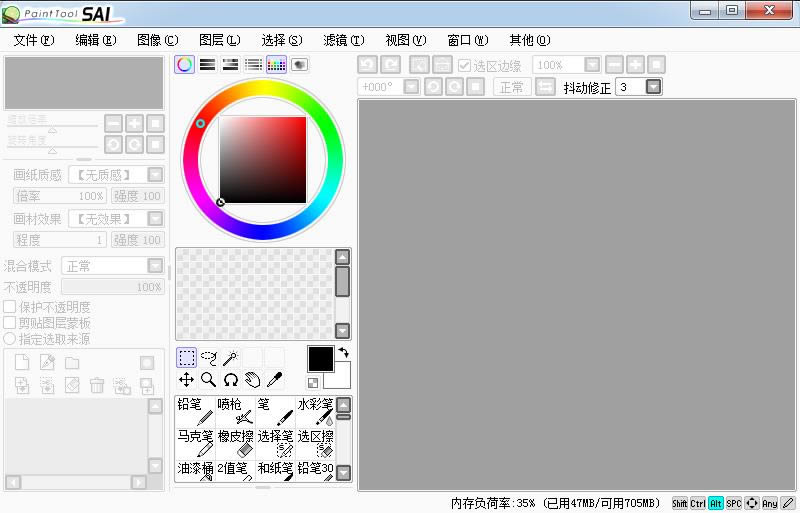Show the color mixer panel
The width and height of the screenshot is (800, 513).
[254, 65]
